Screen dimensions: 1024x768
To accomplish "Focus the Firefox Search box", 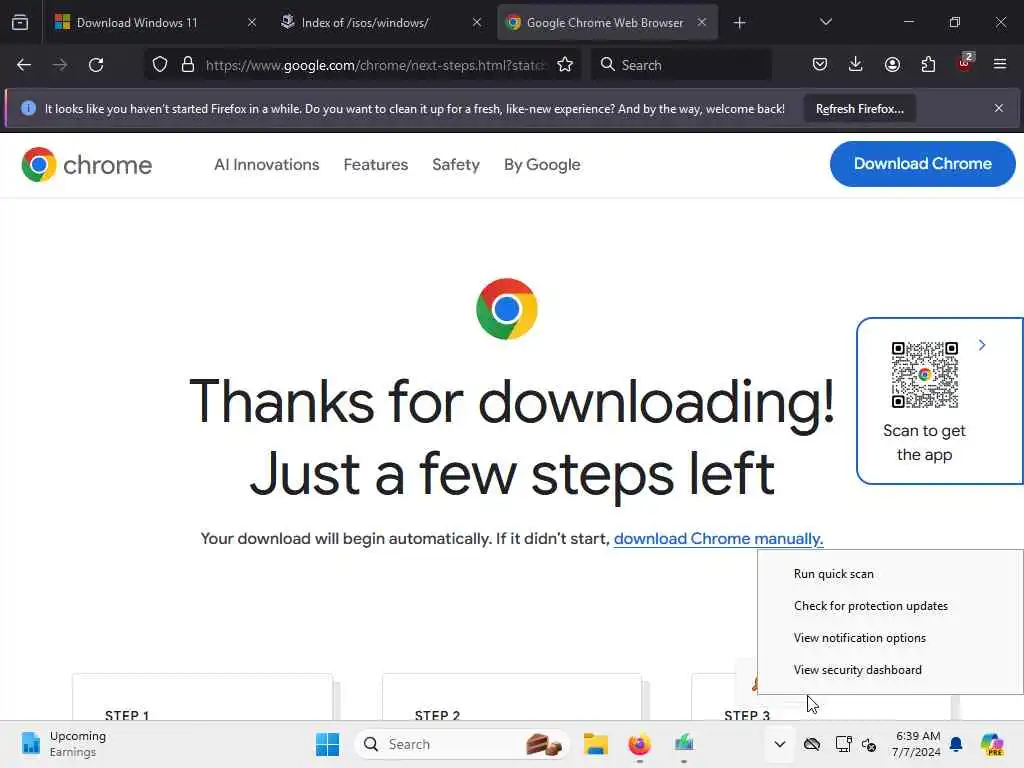I will click(x=682, y=65).
